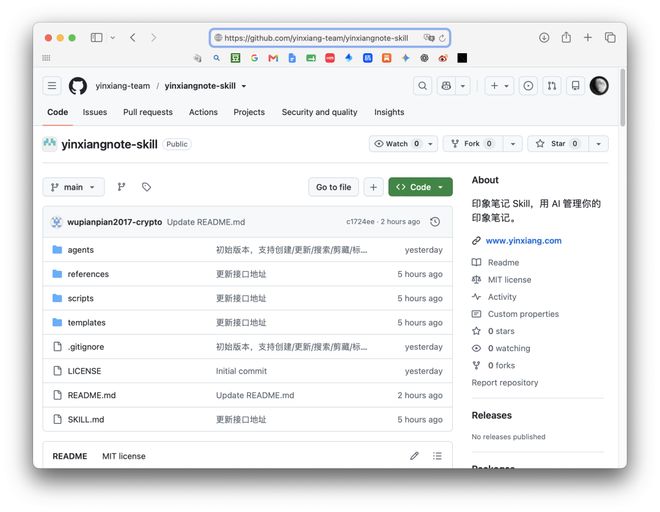This screenshot has width=660, height=512.
Task: Open the issues inbox icon in header
Action: pos(528,86)
